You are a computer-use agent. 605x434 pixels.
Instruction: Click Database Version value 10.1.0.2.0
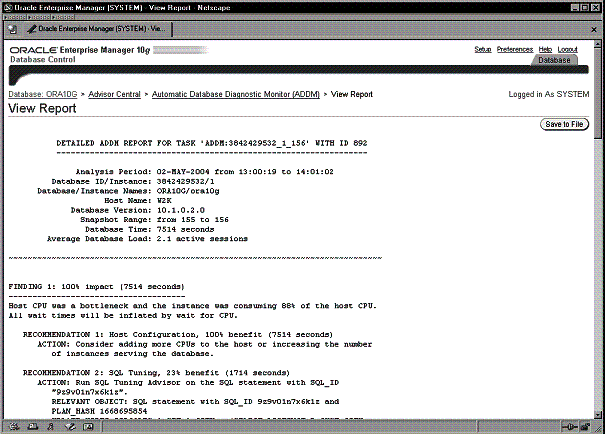pyautogui.click(x=181, y=210)
